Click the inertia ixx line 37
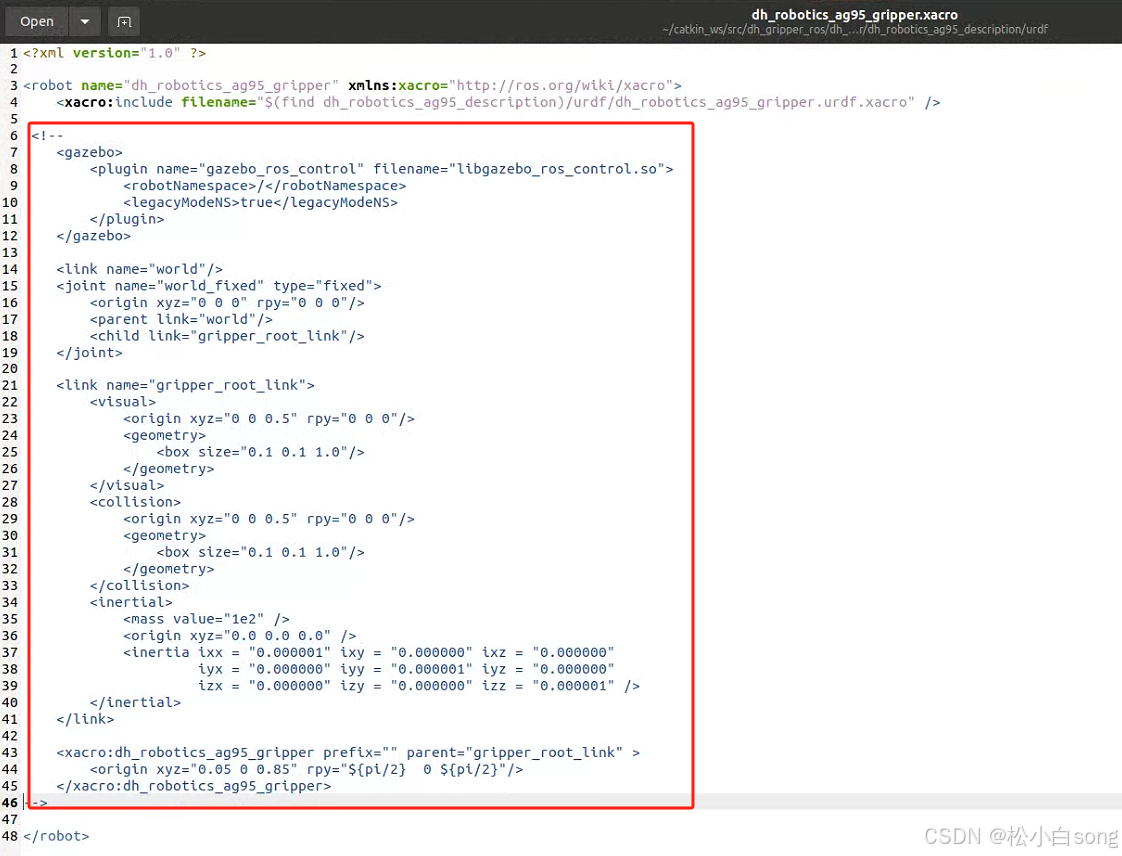The width and height of the screenshot is (1122, 856). coord(369,653)
